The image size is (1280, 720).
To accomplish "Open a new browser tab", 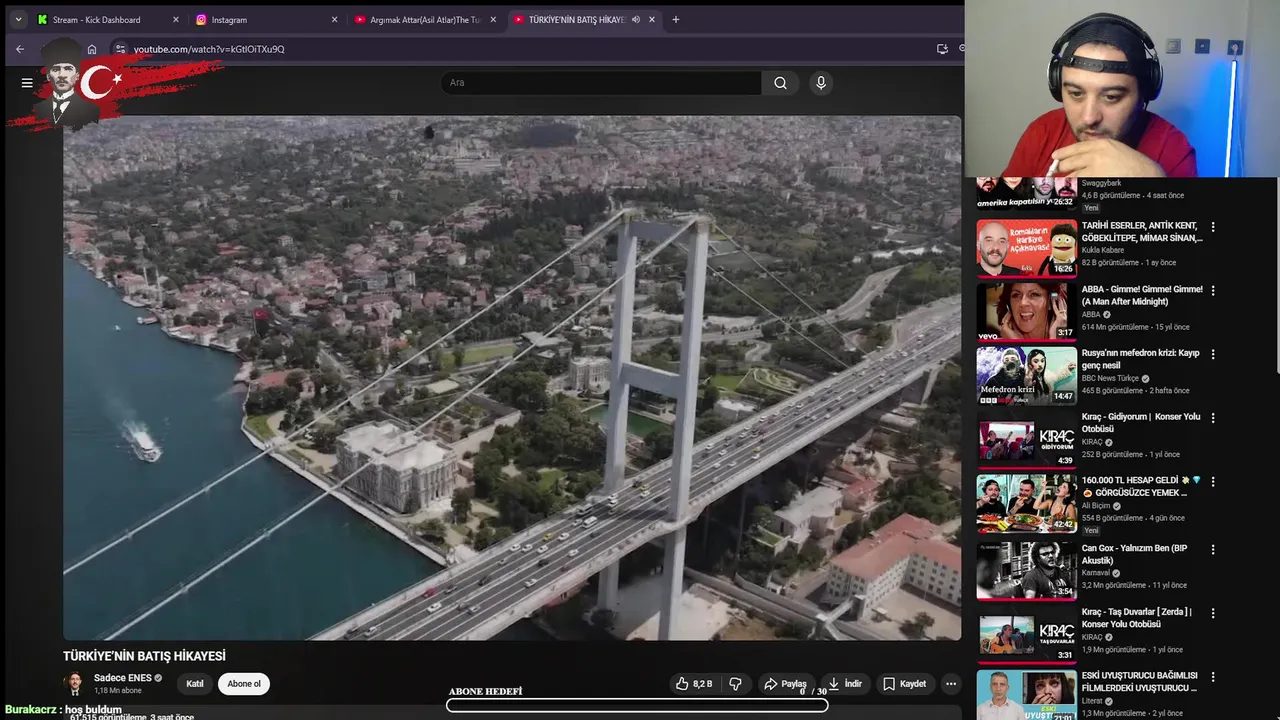I will click(676, 19).
